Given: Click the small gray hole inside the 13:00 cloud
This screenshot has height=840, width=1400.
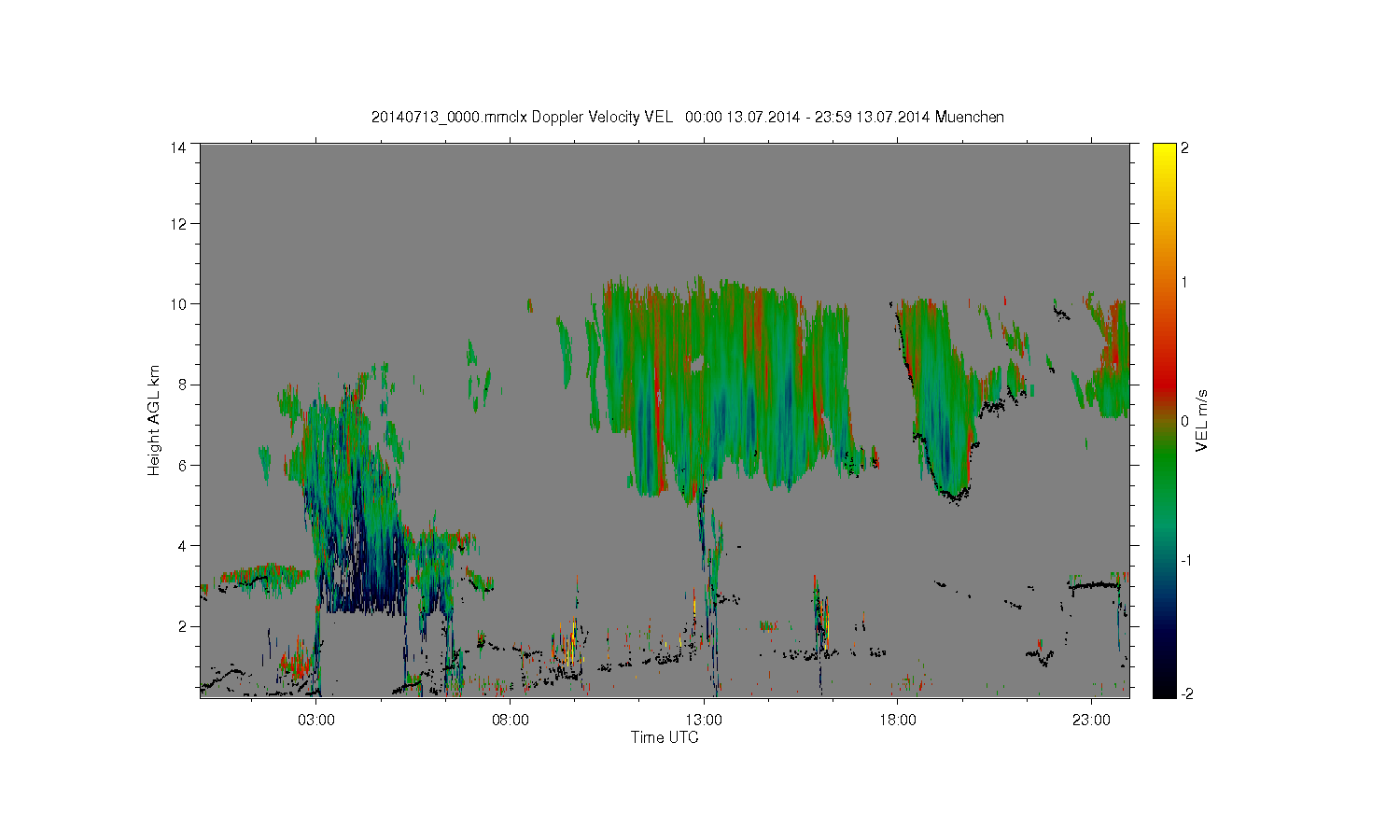Looking at the screenshot, I should [x=697, y=365].
